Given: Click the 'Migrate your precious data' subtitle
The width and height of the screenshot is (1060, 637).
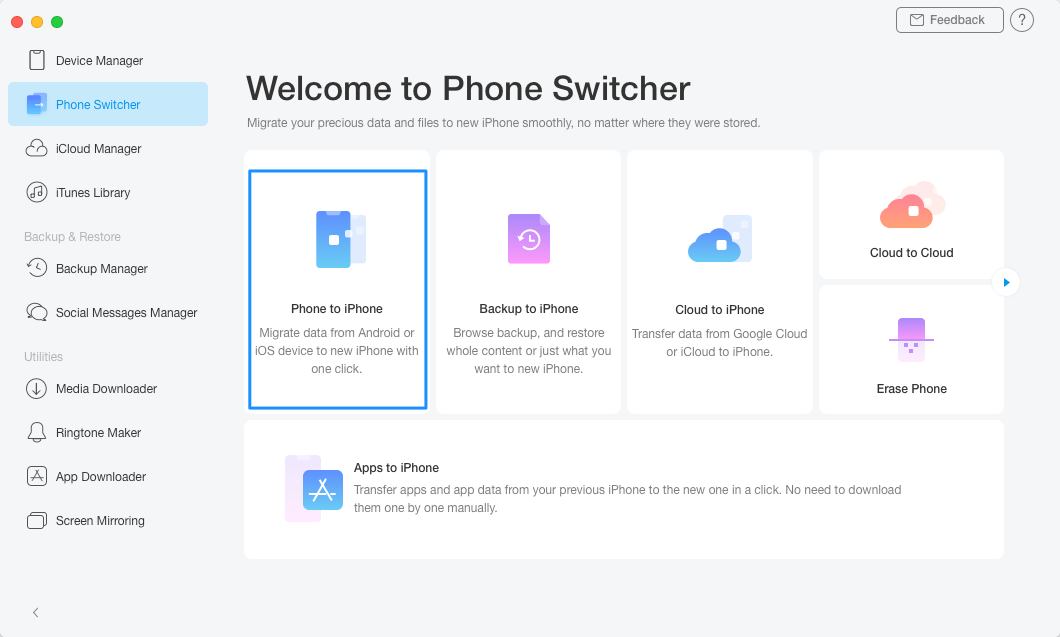Looking at the screenshot, I should 504,122.
